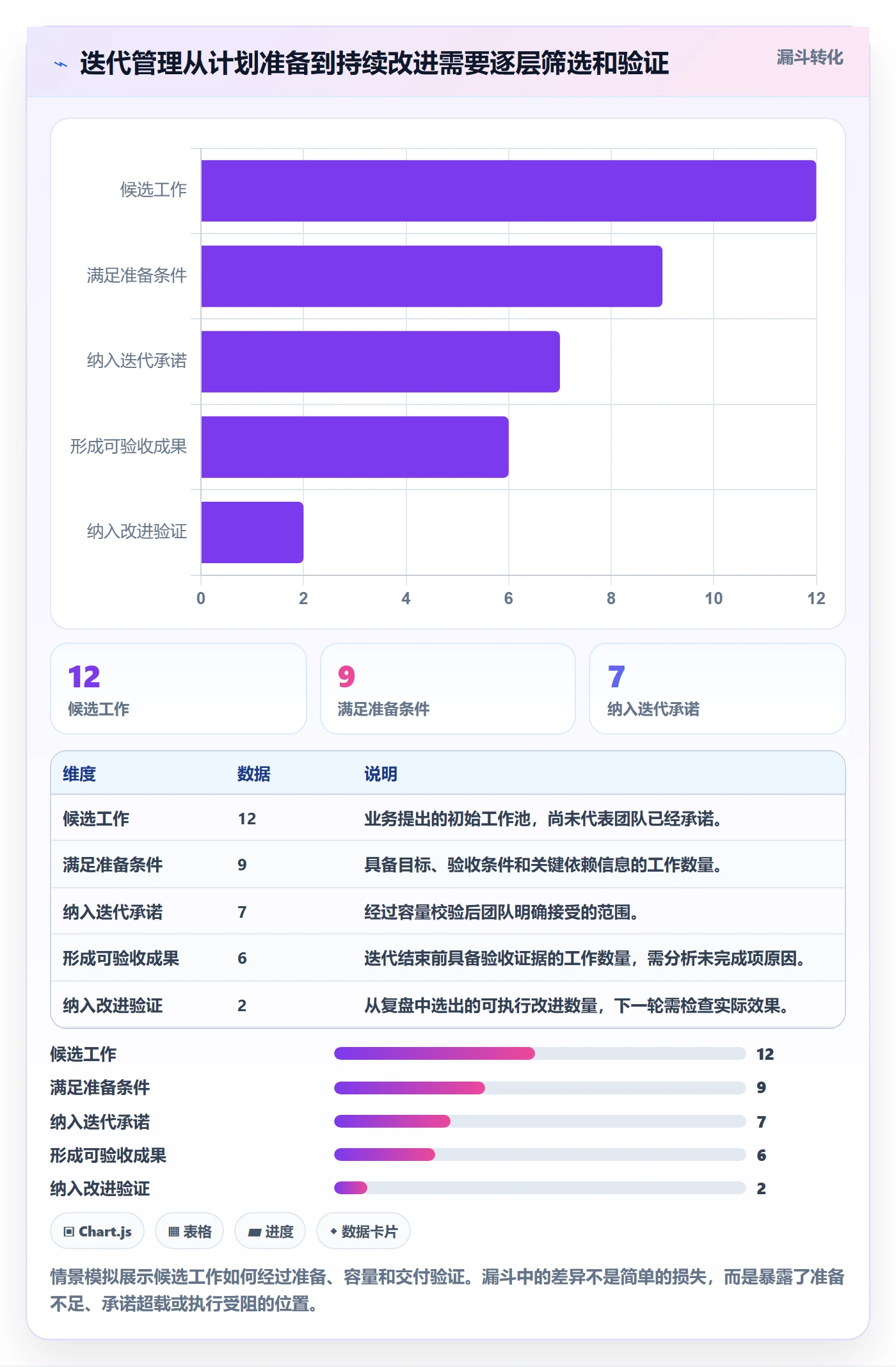Click the 表格 tag chip

189,1231
